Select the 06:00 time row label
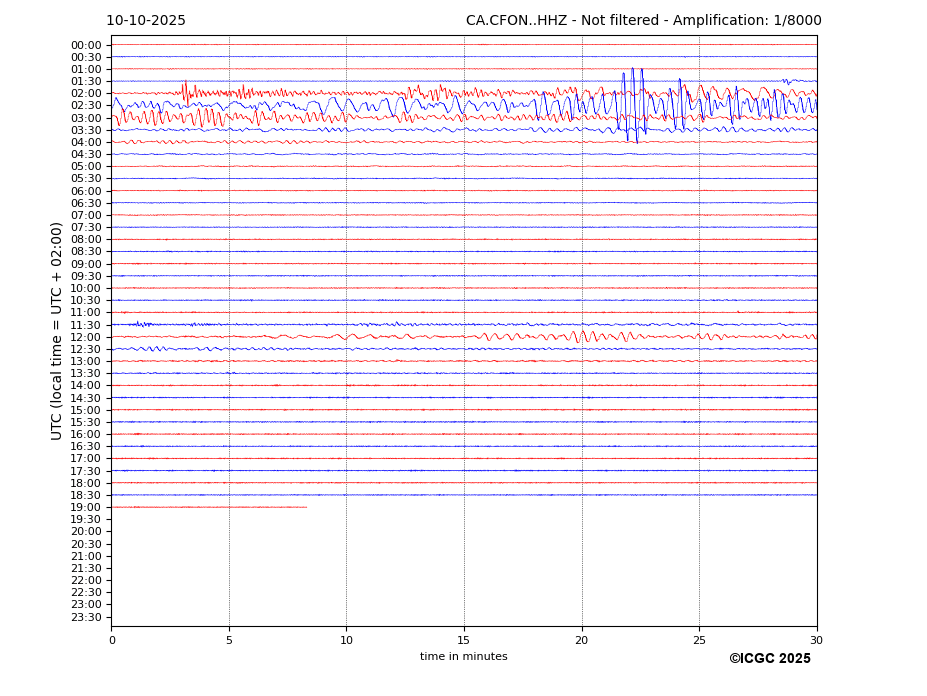Image resolution: width=927 pixels, height=696 pixels. (x=86, y=191)
